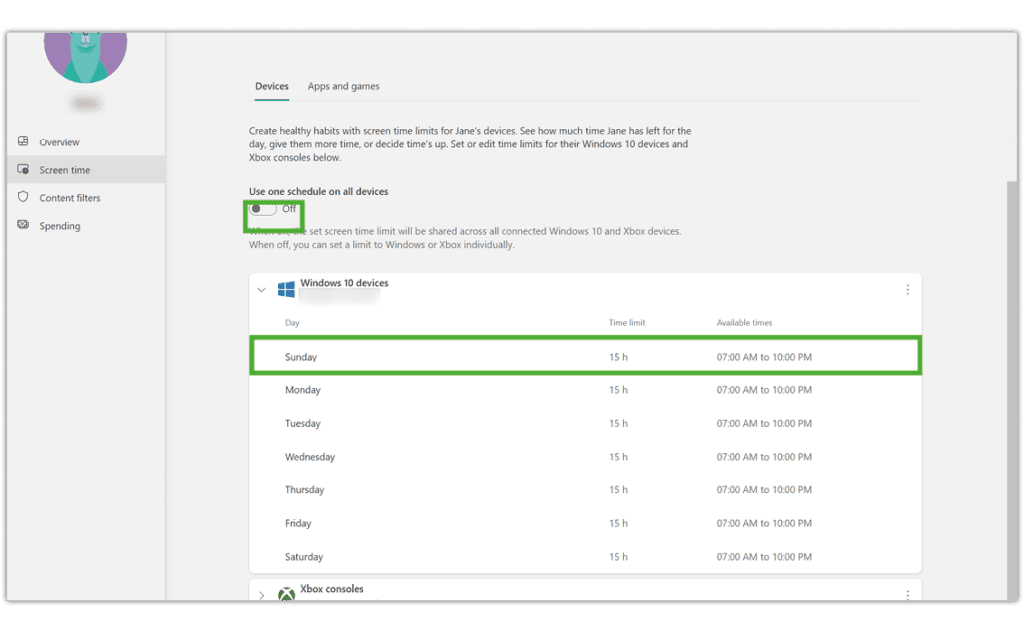Select the Screen time sidebar icon

click(x=22, y=169)
